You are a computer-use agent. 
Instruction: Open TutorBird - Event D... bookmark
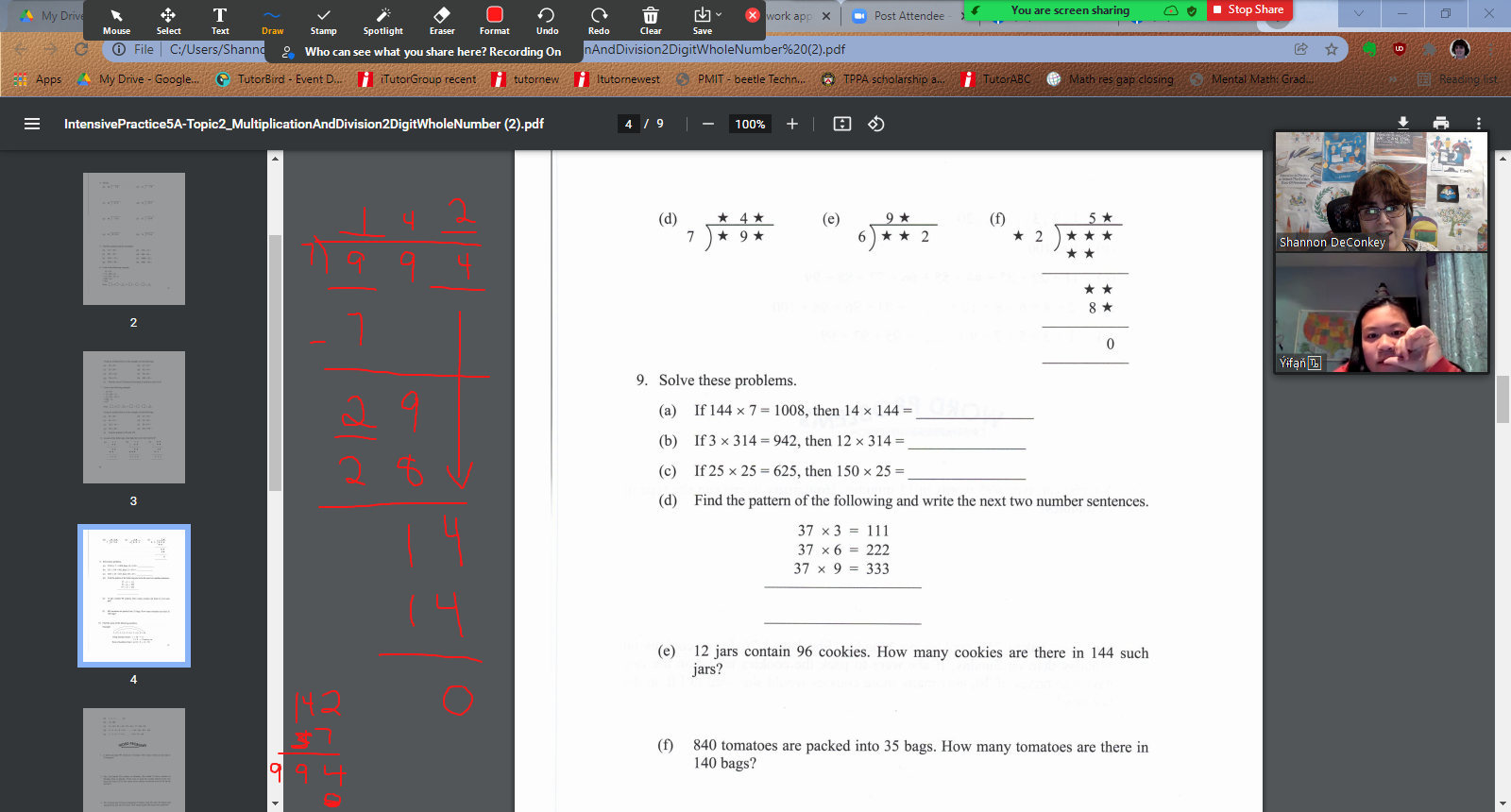[280, 79]
